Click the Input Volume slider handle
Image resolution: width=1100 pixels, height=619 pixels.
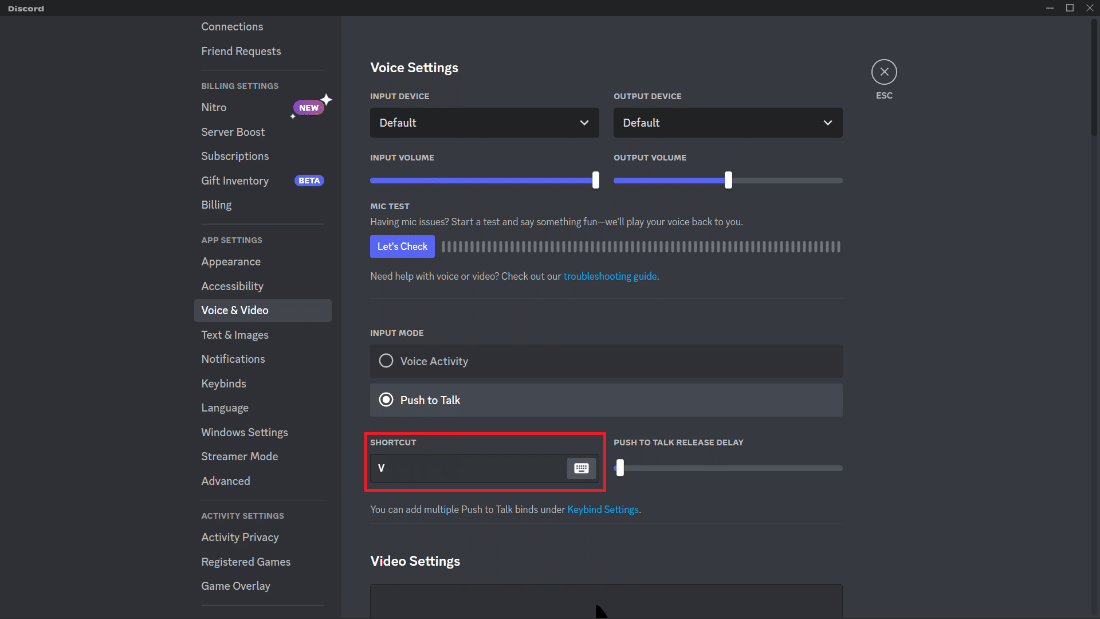(595, 180)
